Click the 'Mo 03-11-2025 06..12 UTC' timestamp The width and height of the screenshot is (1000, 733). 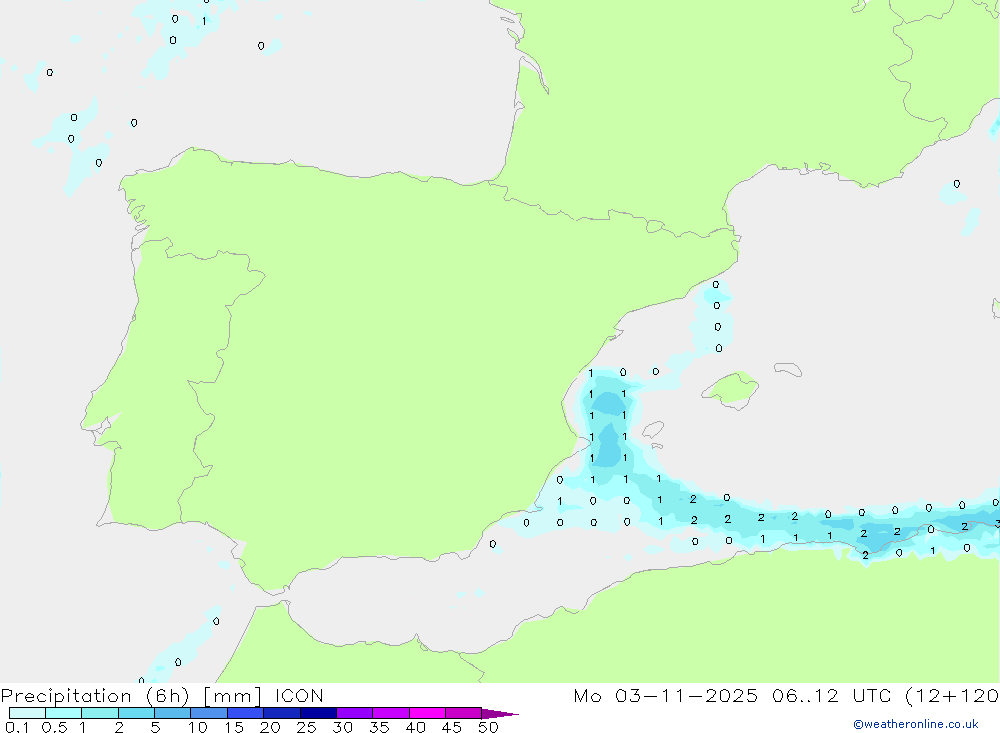pyautogui.click(x=732, y=696)
